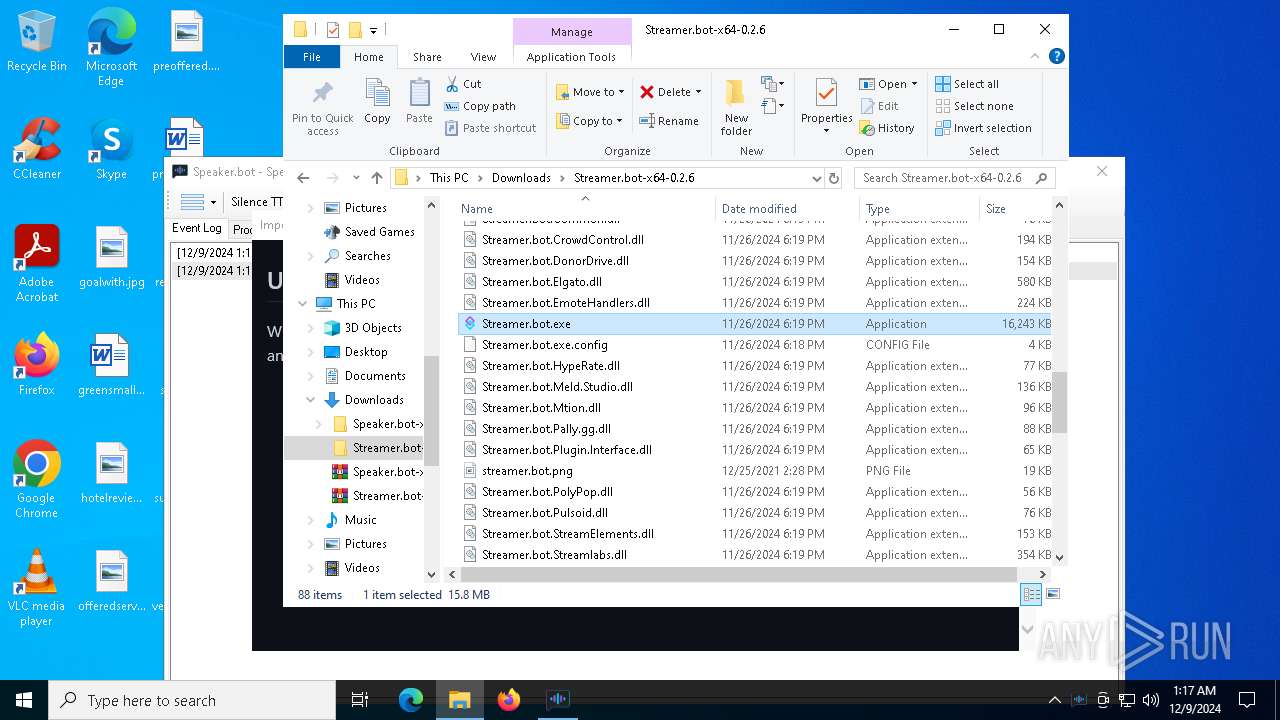Collapse the ribbon with the chevron
The height and width of the screenshot is (720, 1280).
click(x=1036, y=57)
